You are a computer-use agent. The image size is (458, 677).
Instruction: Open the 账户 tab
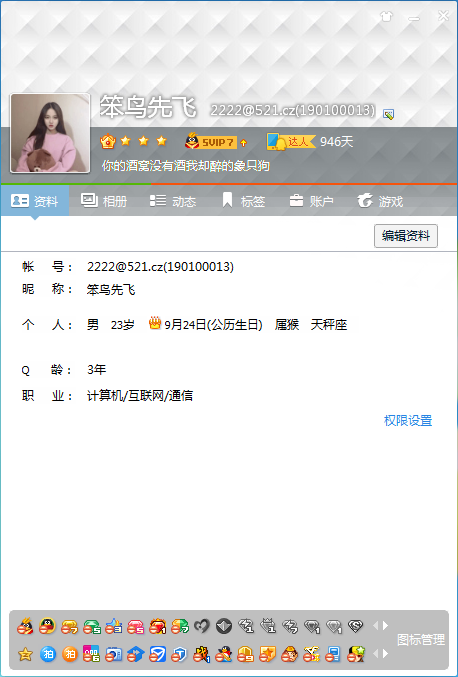click(x=311, y=201)
